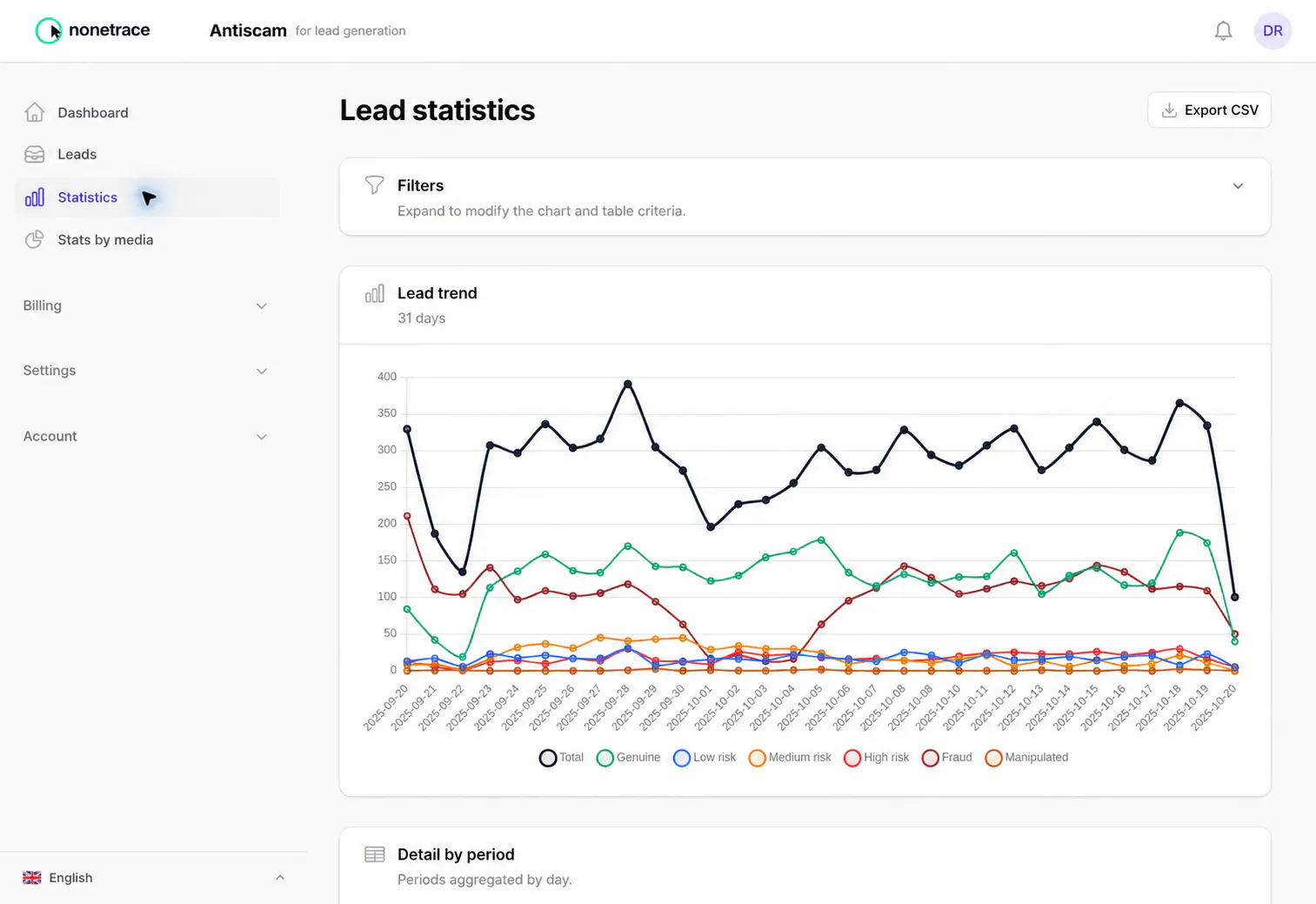Screen dimensions: 1316x904
Task: Click the Total peak point on 2025-09-28
Action: (628, 384)
